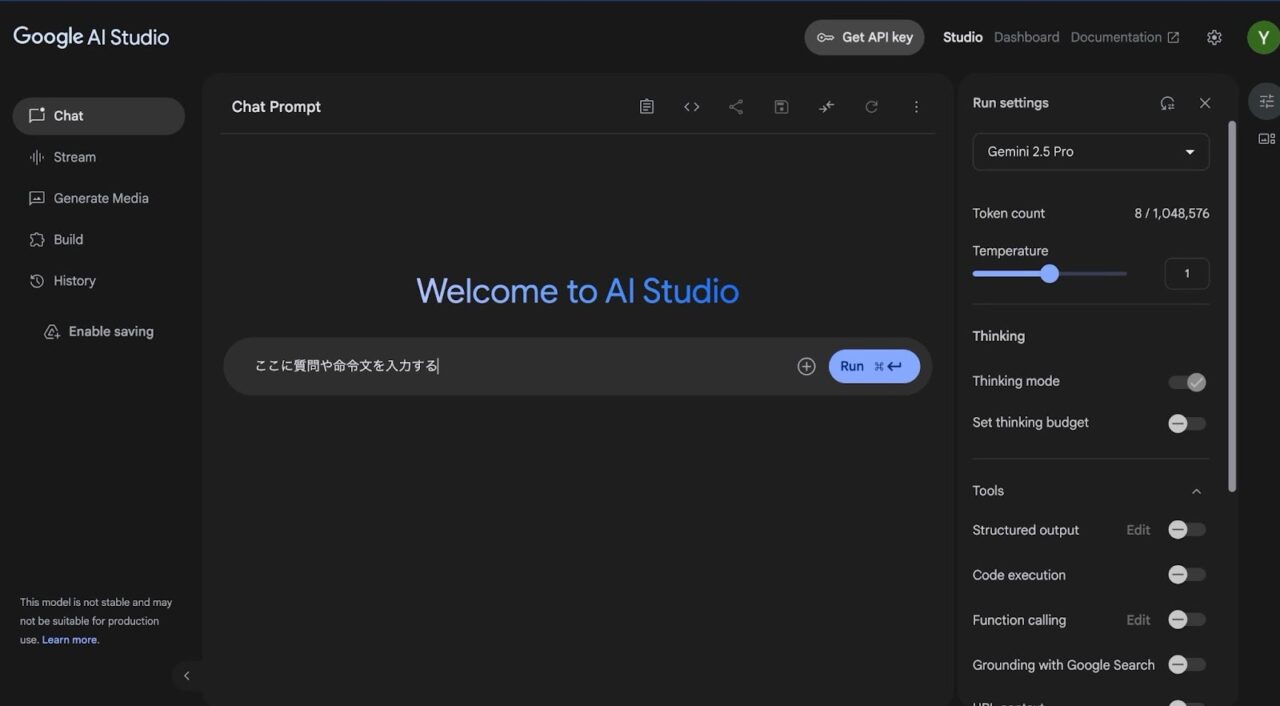
Task: Toggle the run settings tune icon
Action: (x=1267, y=101)
